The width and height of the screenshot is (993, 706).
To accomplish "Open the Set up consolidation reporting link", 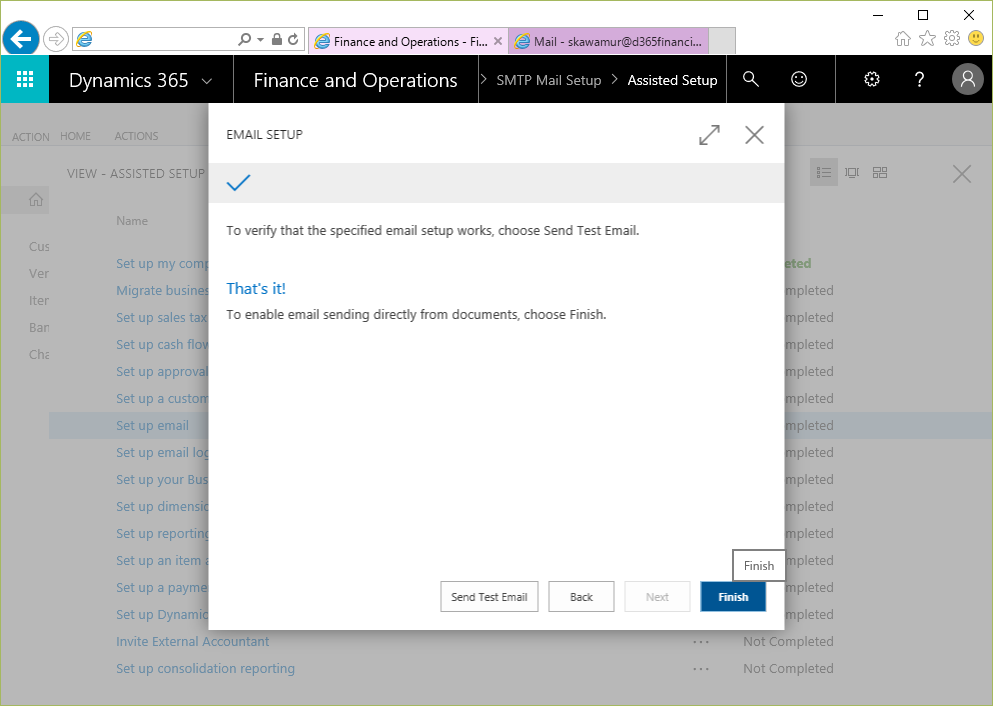I will tap(205, 669).
